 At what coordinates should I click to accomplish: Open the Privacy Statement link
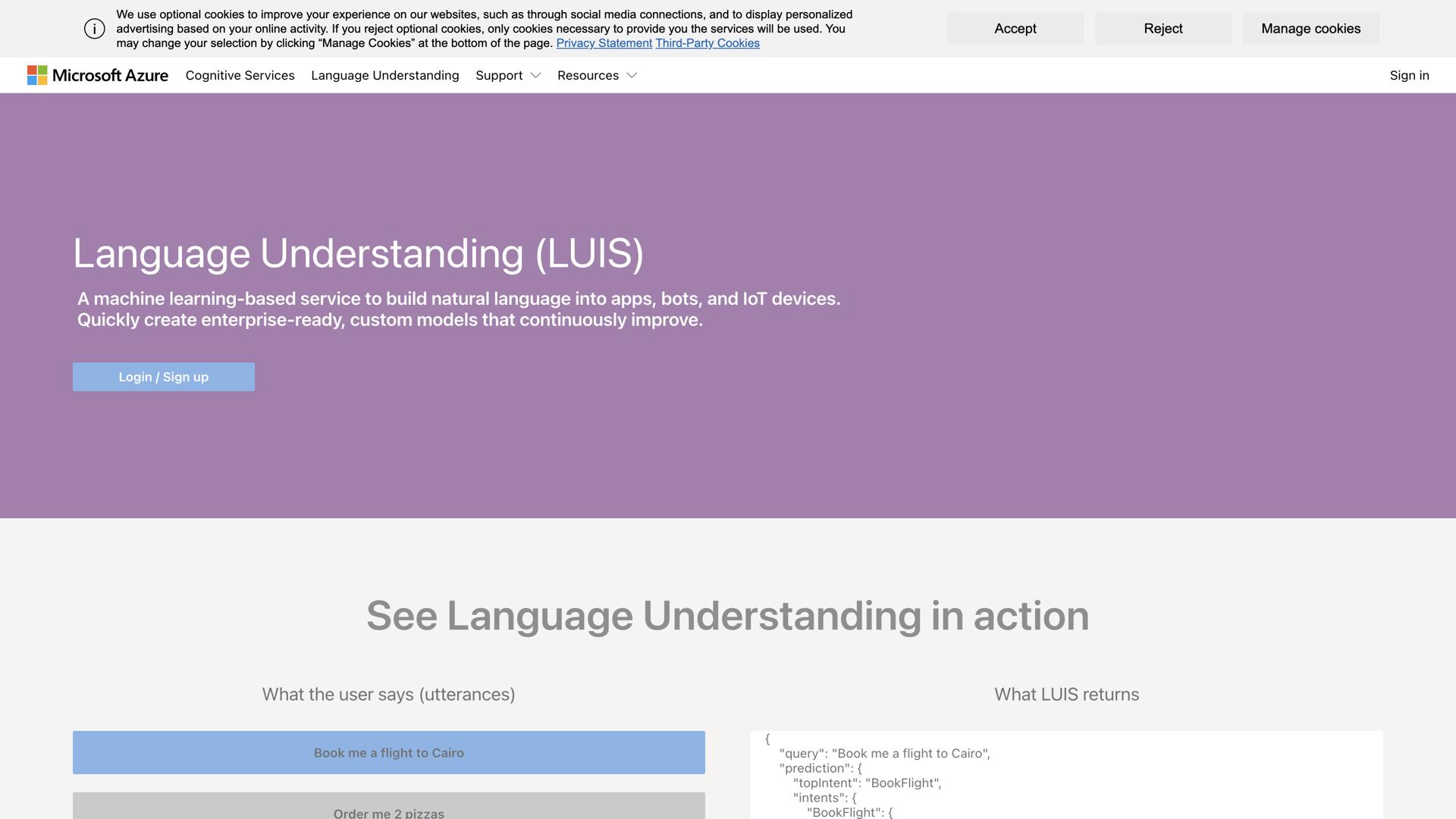(x=604, y=43)
